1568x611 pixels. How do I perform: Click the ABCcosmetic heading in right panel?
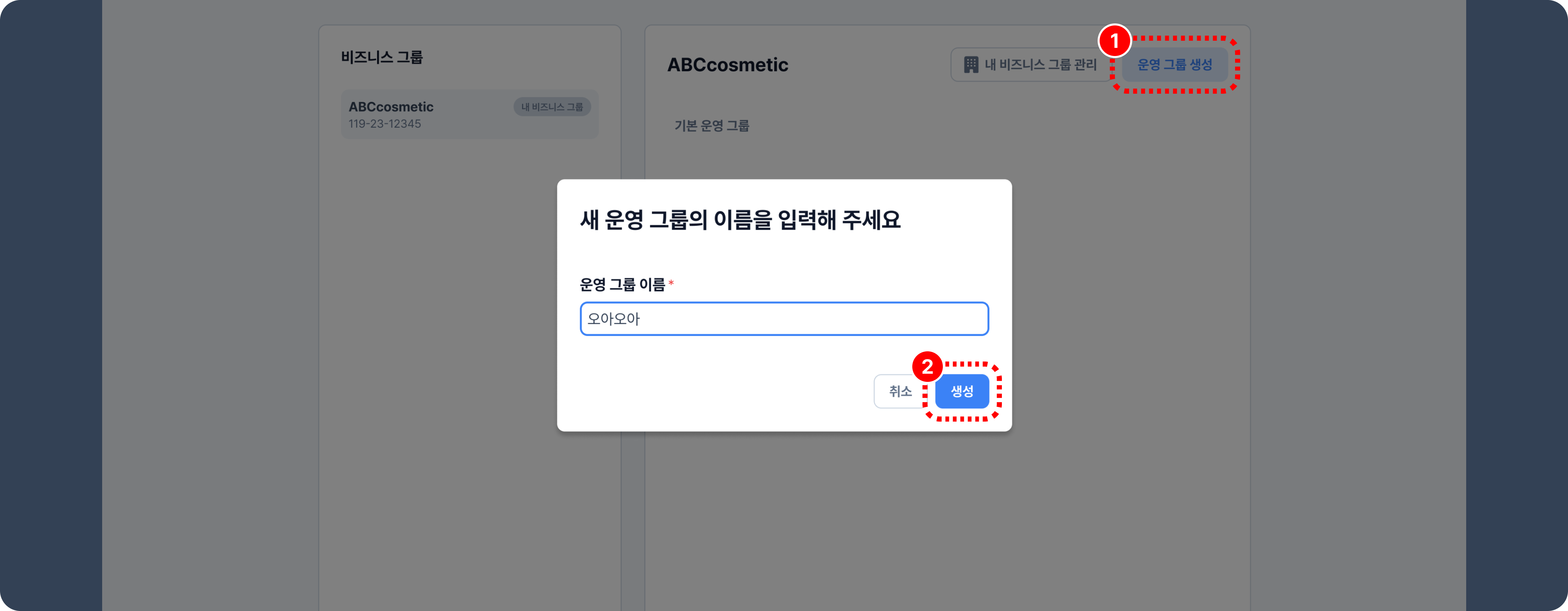pyautogui.click(x=727, y=65)
